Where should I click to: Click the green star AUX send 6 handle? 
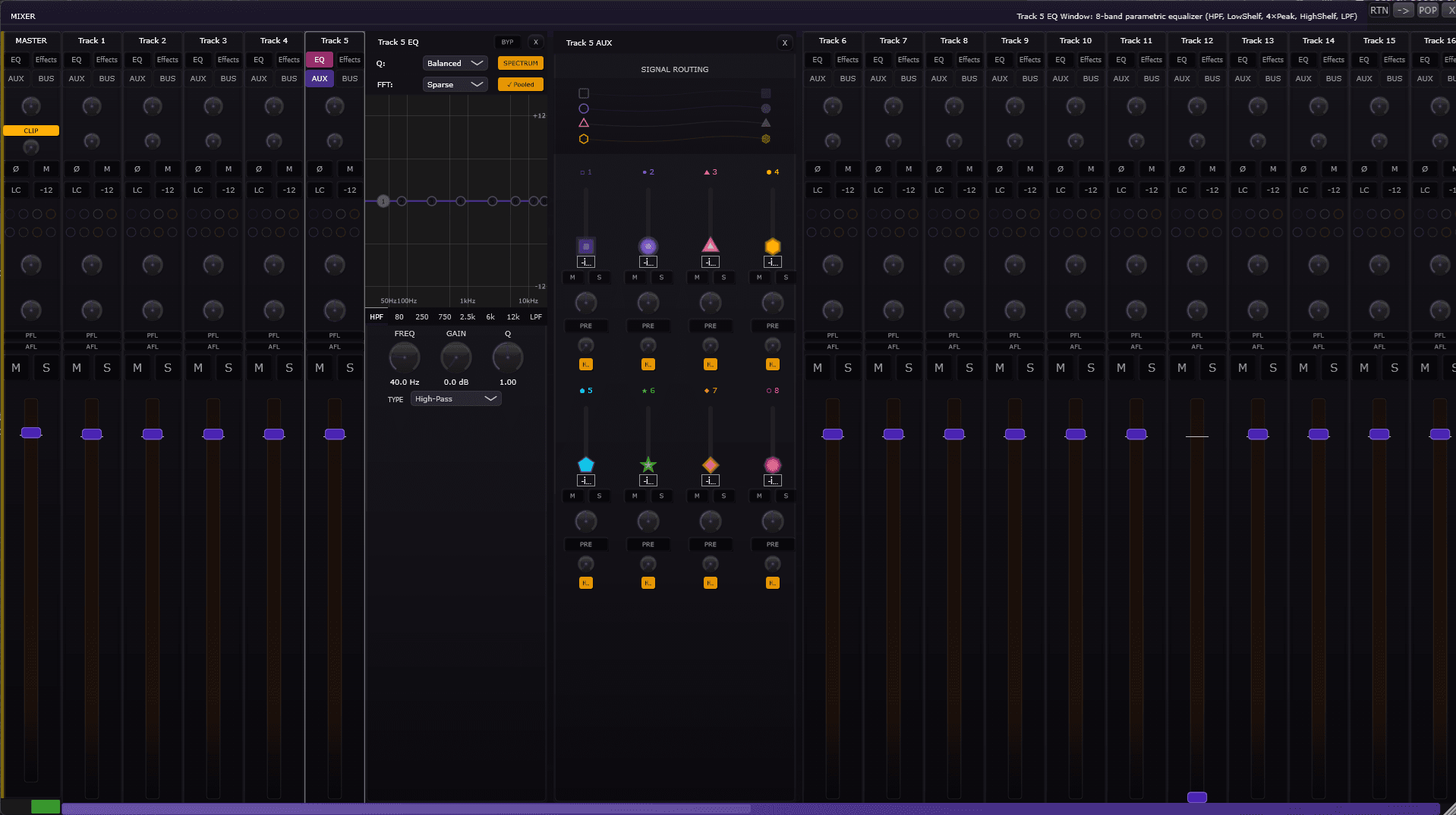[x=648, y=464]
